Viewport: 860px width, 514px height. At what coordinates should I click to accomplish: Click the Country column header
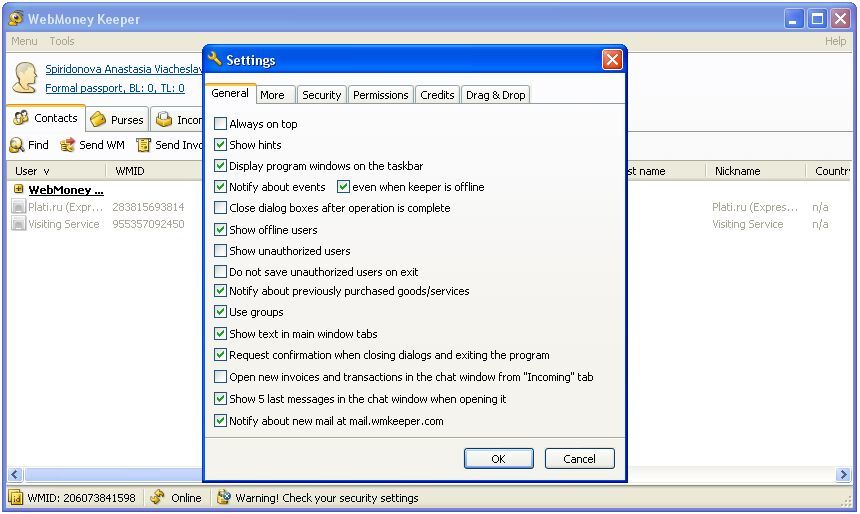pos(829,171)
